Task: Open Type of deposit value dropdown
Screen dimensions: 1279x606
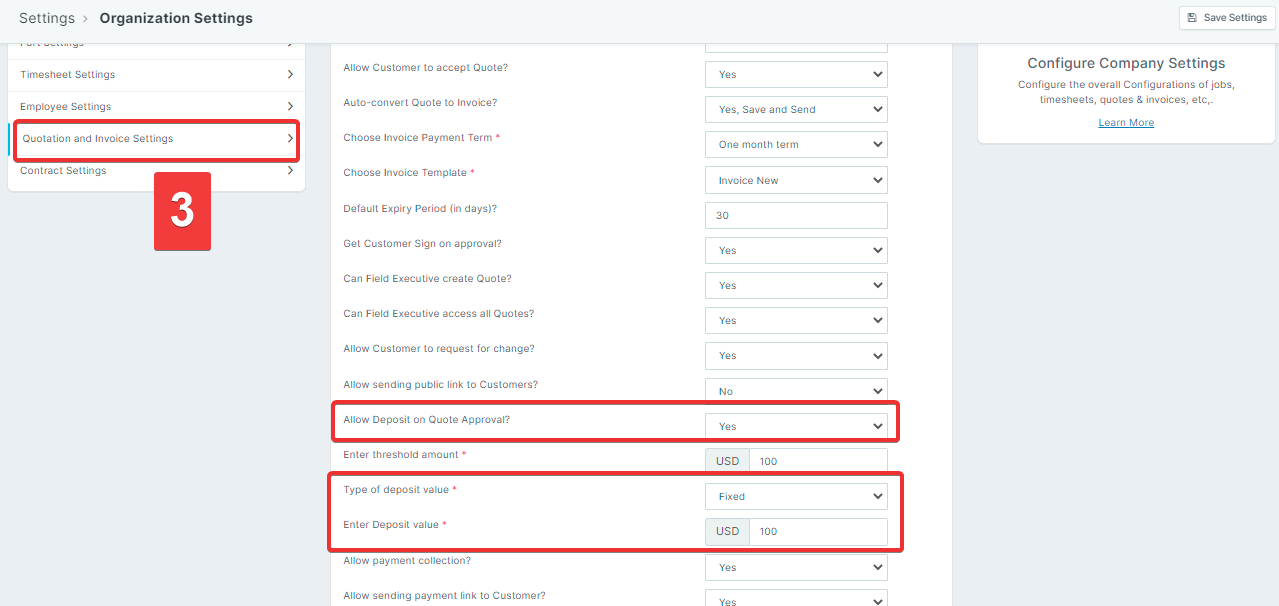Action: (796, 496)
